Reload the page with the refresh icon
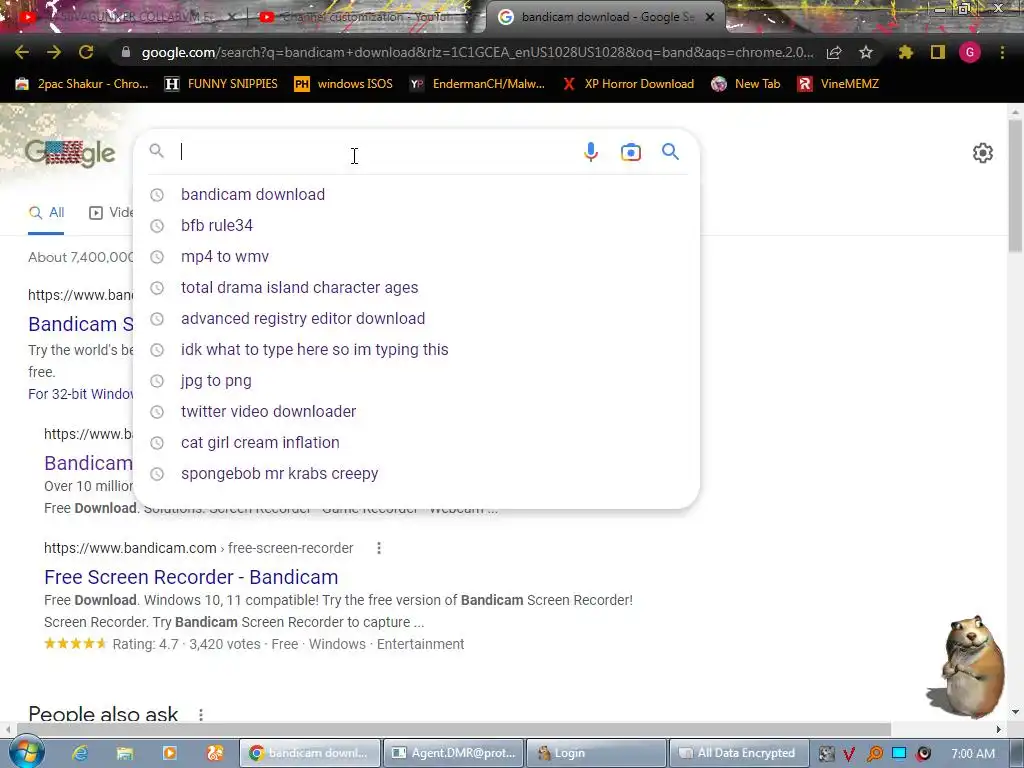The image size is (1024, 768). coord(86,52)
